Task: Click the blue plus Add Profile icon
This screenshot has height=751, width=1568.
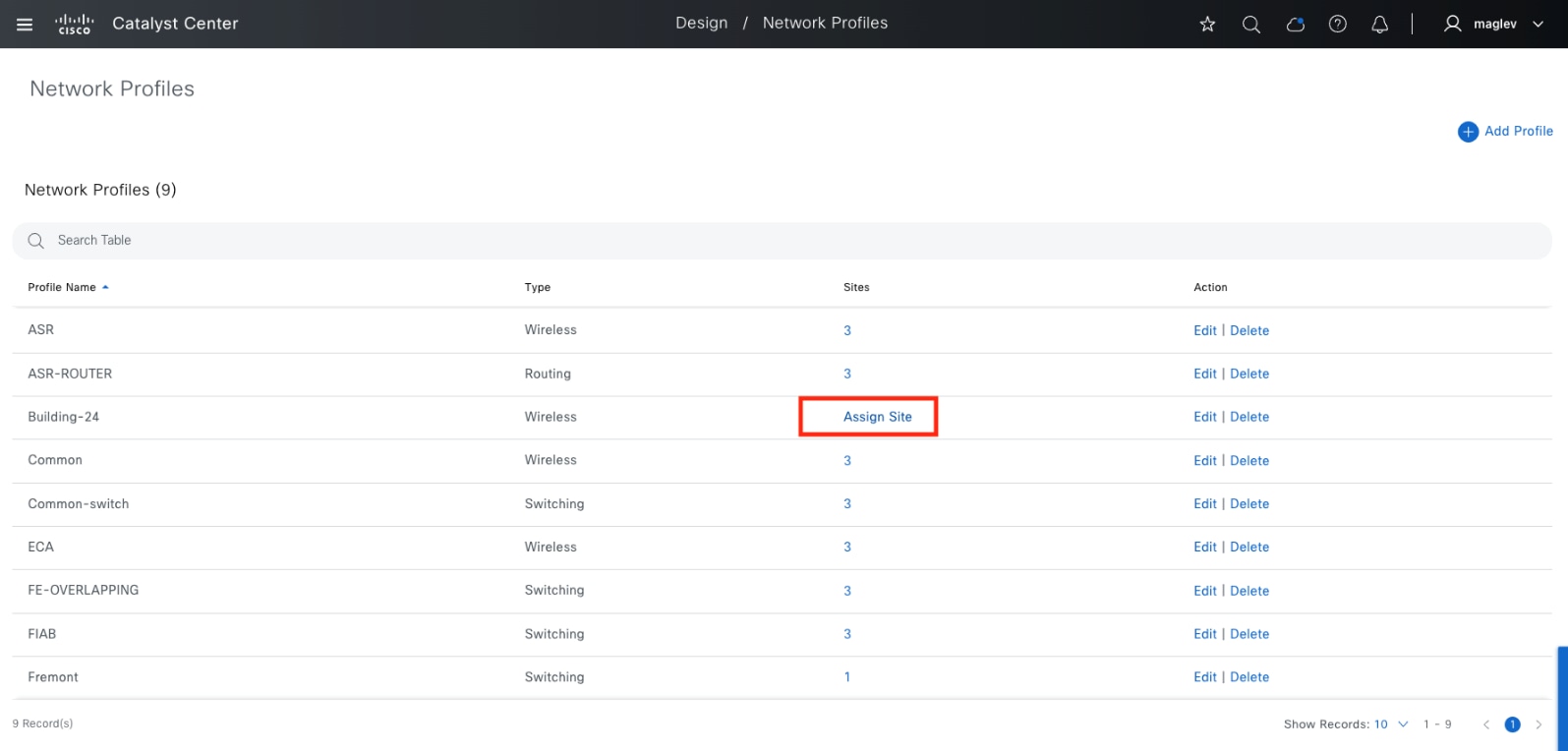Action: click(1468, 132)
